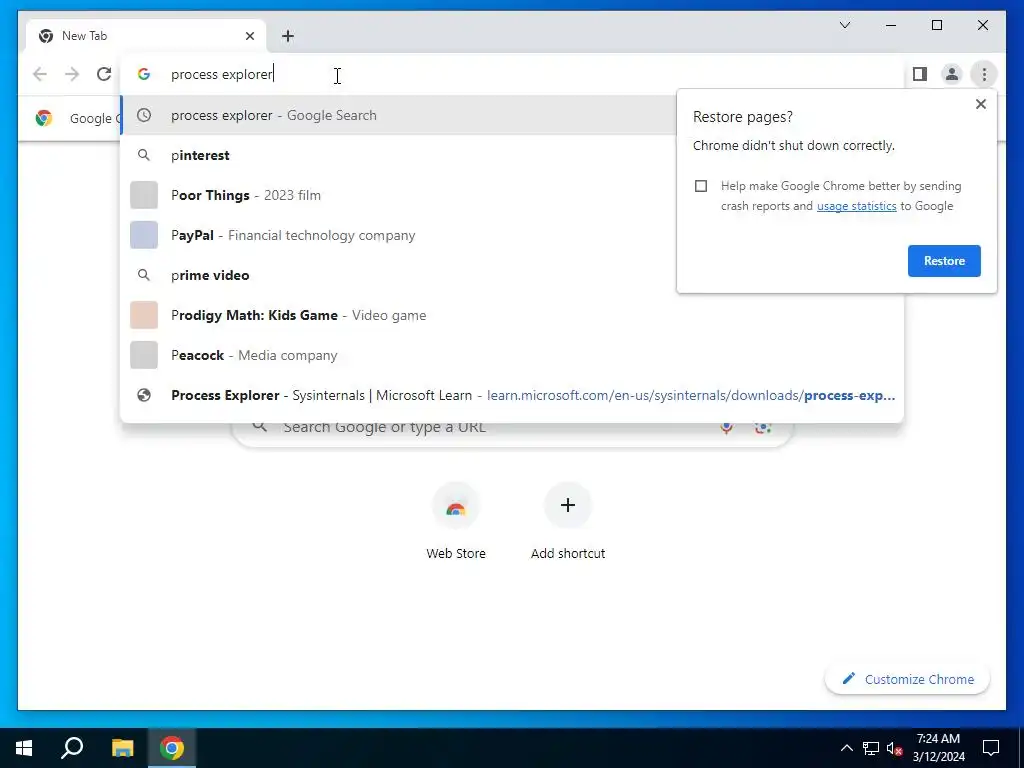
Task: Open a new tab with plus icon
Action: [x=288, y=36]
